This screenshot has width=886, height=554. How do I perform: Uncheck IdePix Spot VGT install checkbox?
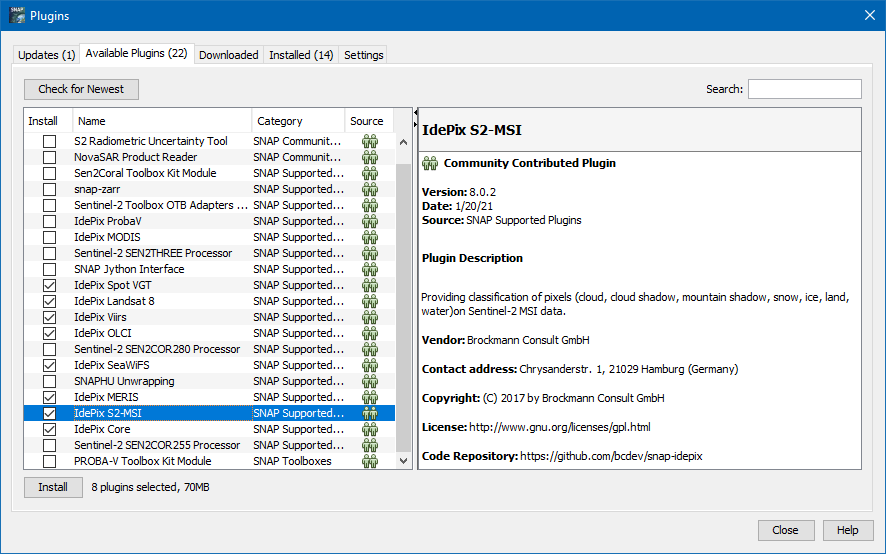pyautogui.click(x=50, y=285)
